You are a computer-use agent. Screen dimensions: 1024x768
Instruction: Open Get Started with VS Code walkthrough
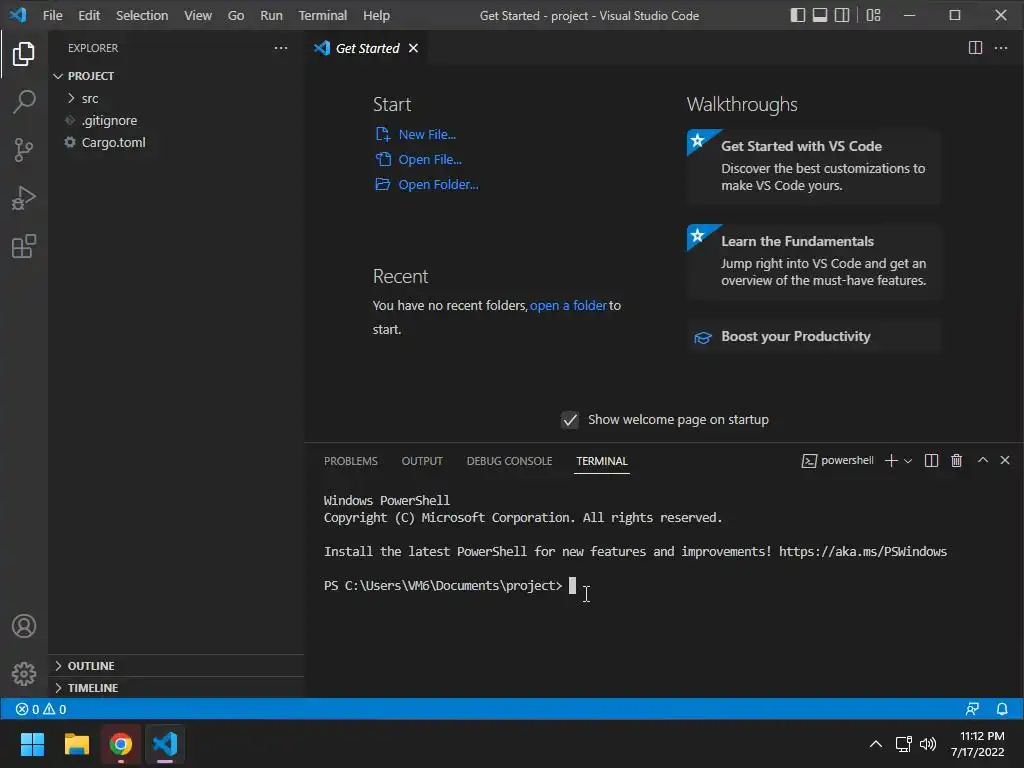[x=813, y=166]
